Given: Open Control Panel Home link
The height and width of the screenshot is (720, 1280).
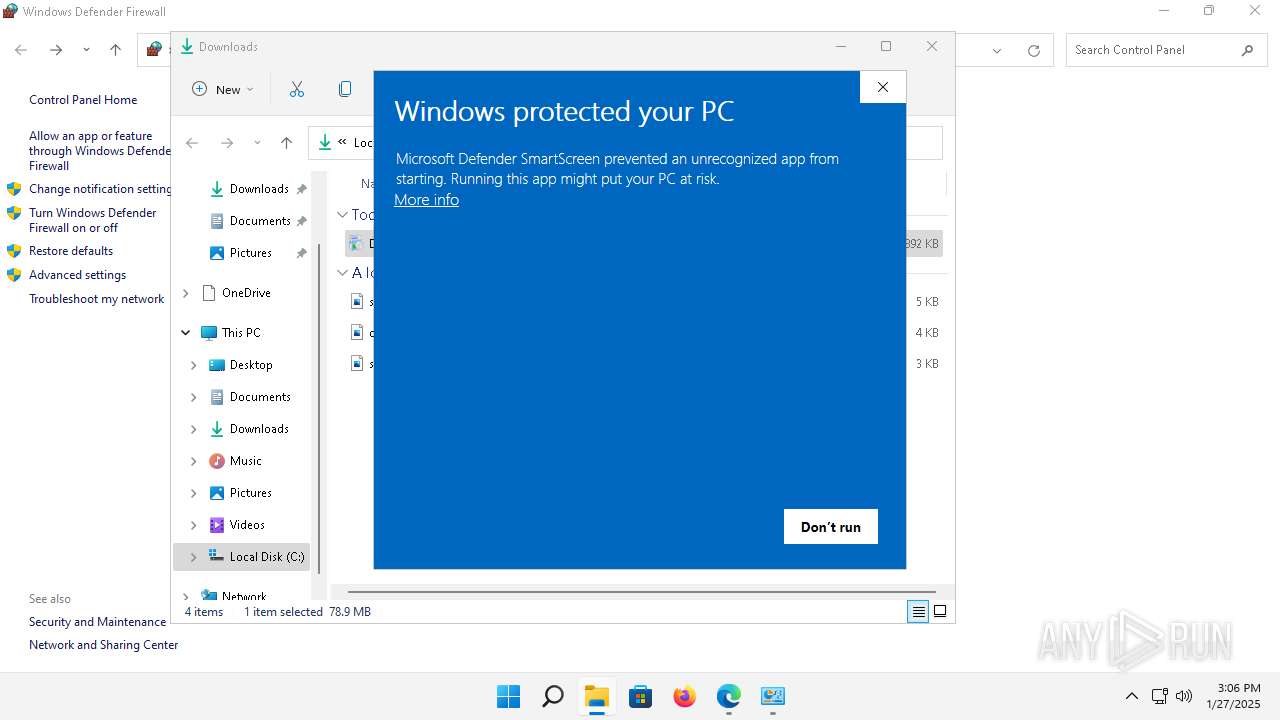Looking at the screenshot, I should tap(83, 100).
